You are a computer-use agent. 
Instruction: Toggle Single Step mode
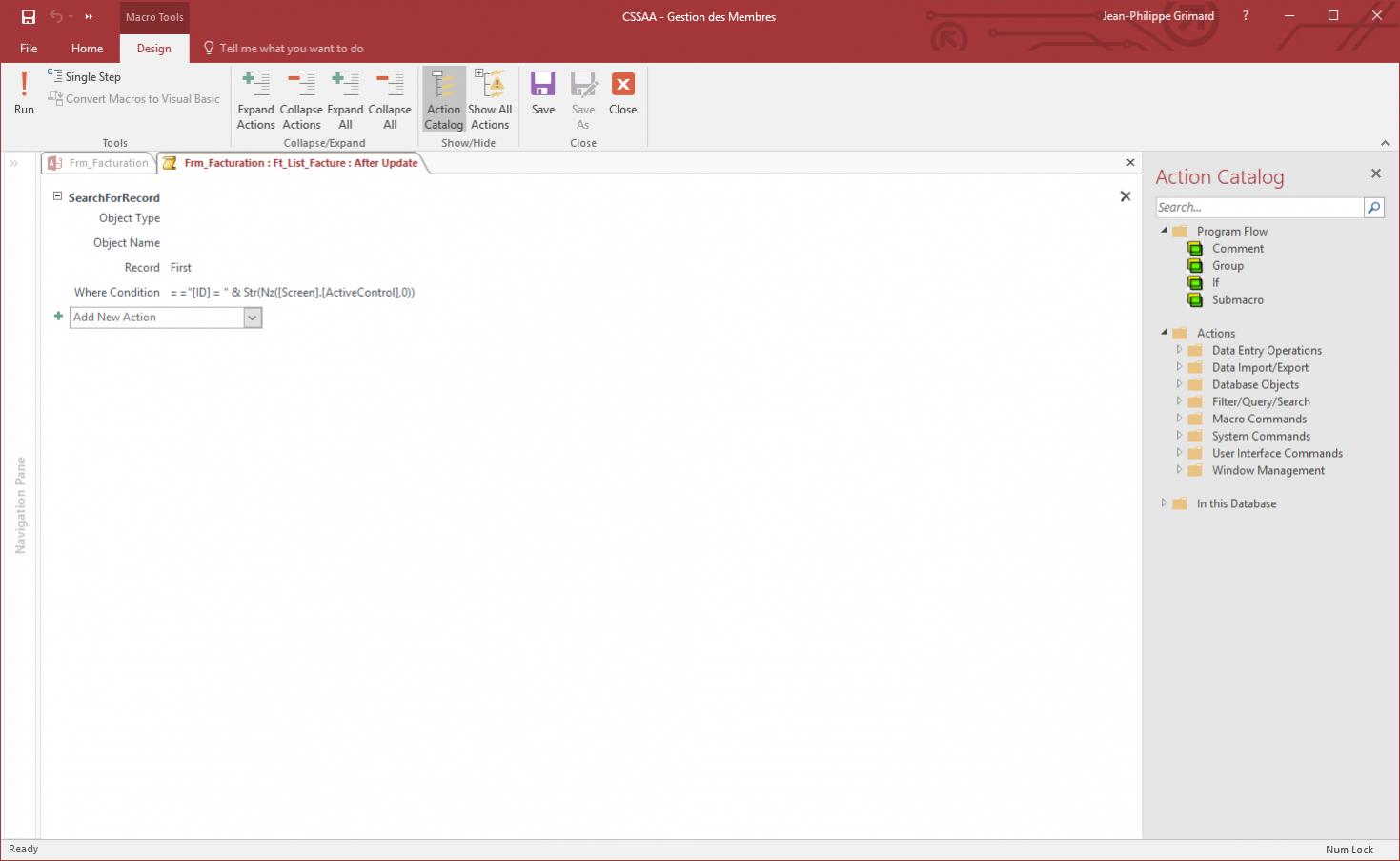[x=84, y=76]
